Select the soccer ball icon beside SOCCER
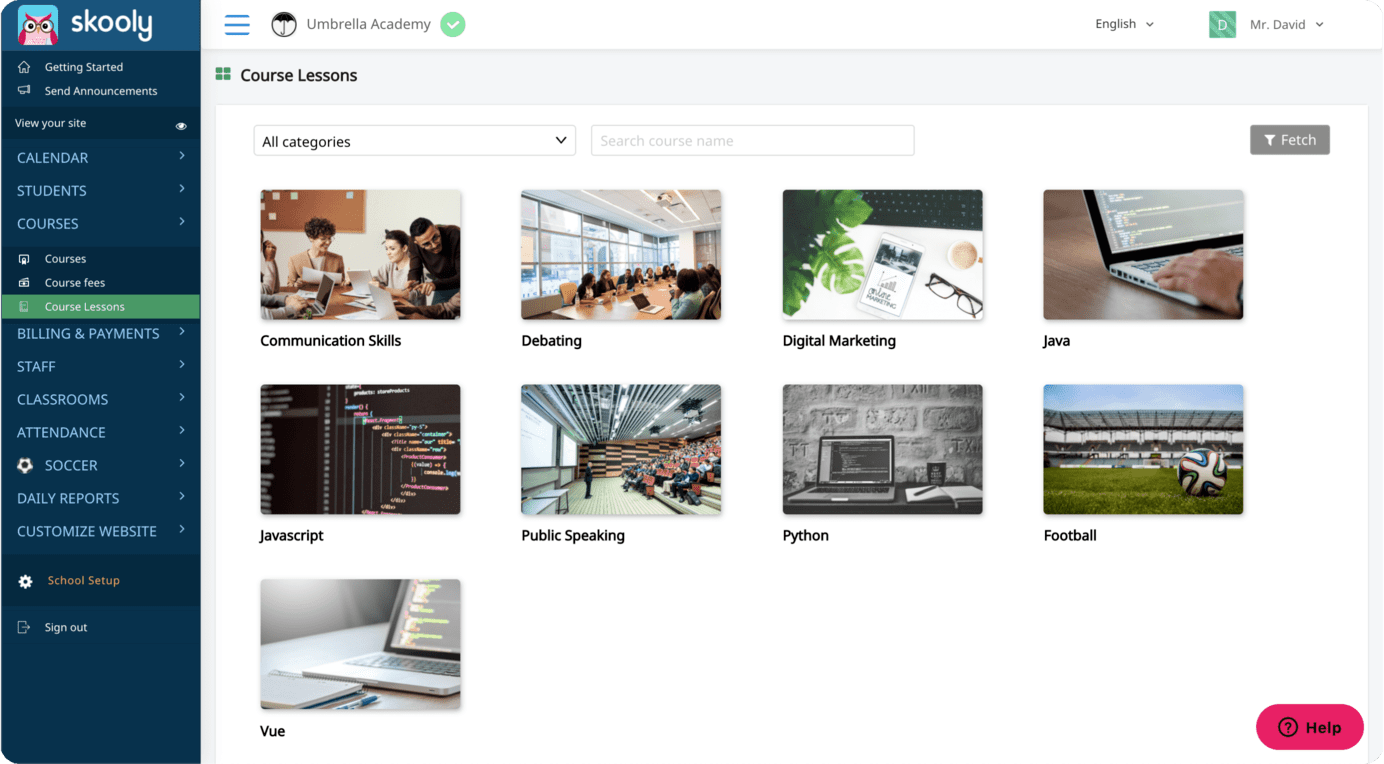 pyautogui.click(x=25, y=465)
